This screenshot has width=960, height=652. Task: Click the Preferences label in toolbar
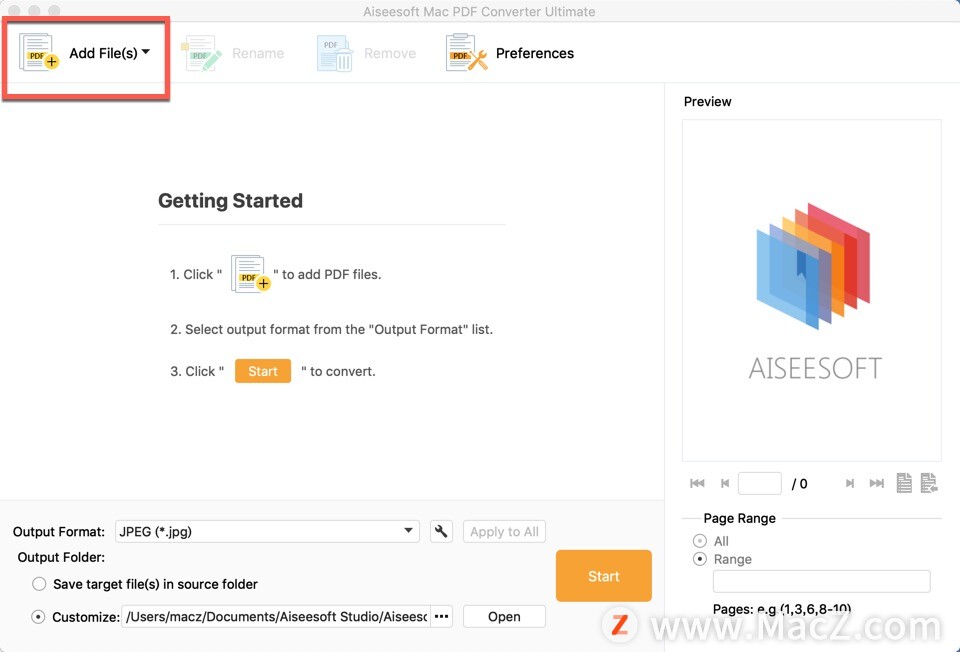pyautogui.click(x=534, y=53)
